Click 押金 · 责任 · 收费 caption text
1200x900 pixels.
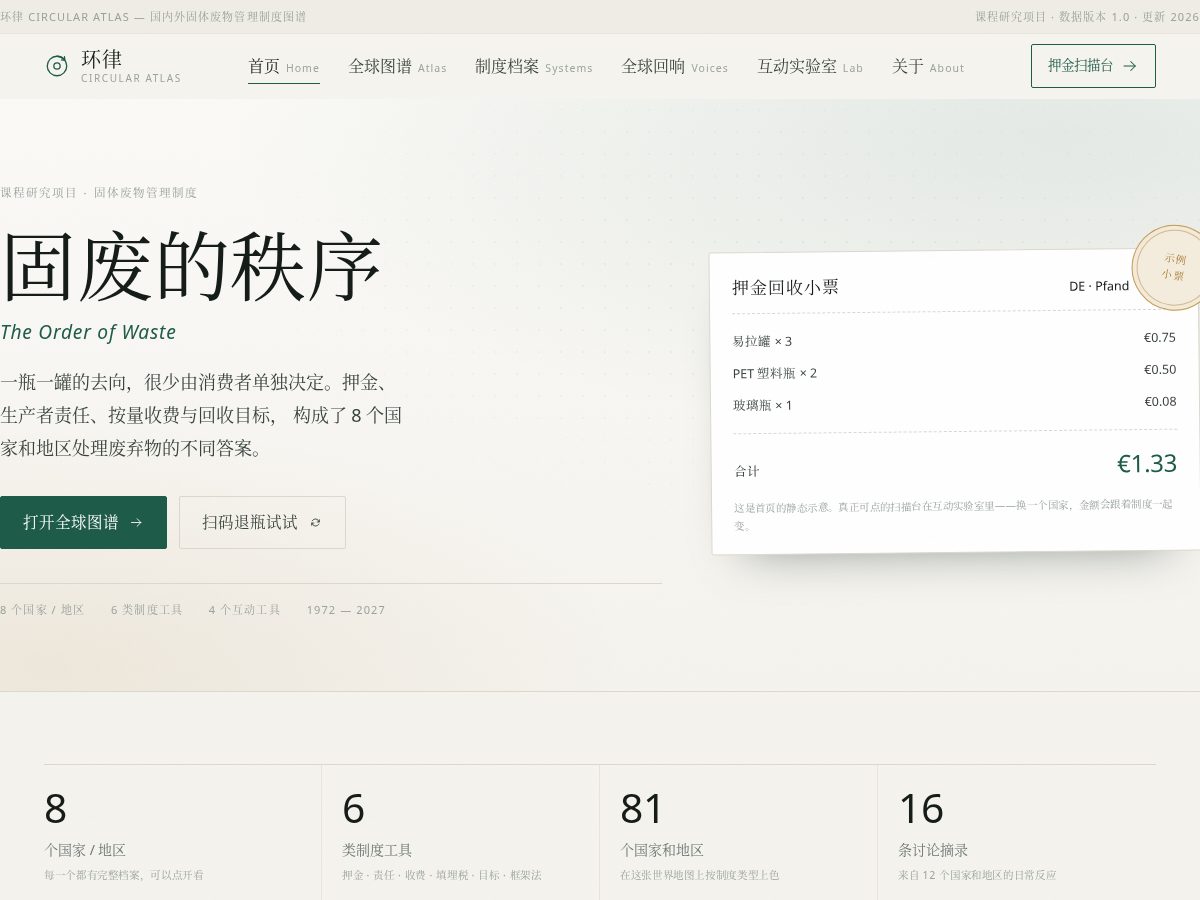click(x=441, y=875)
